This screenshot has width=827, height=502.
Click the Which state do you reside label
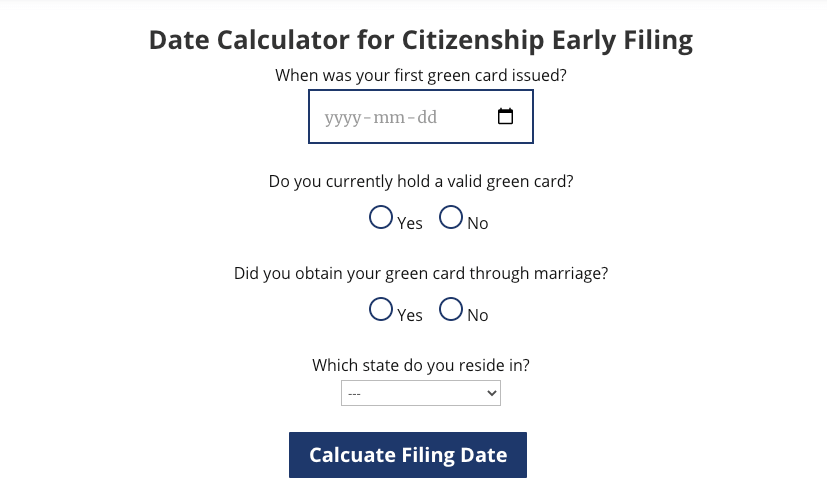point(421,365)
